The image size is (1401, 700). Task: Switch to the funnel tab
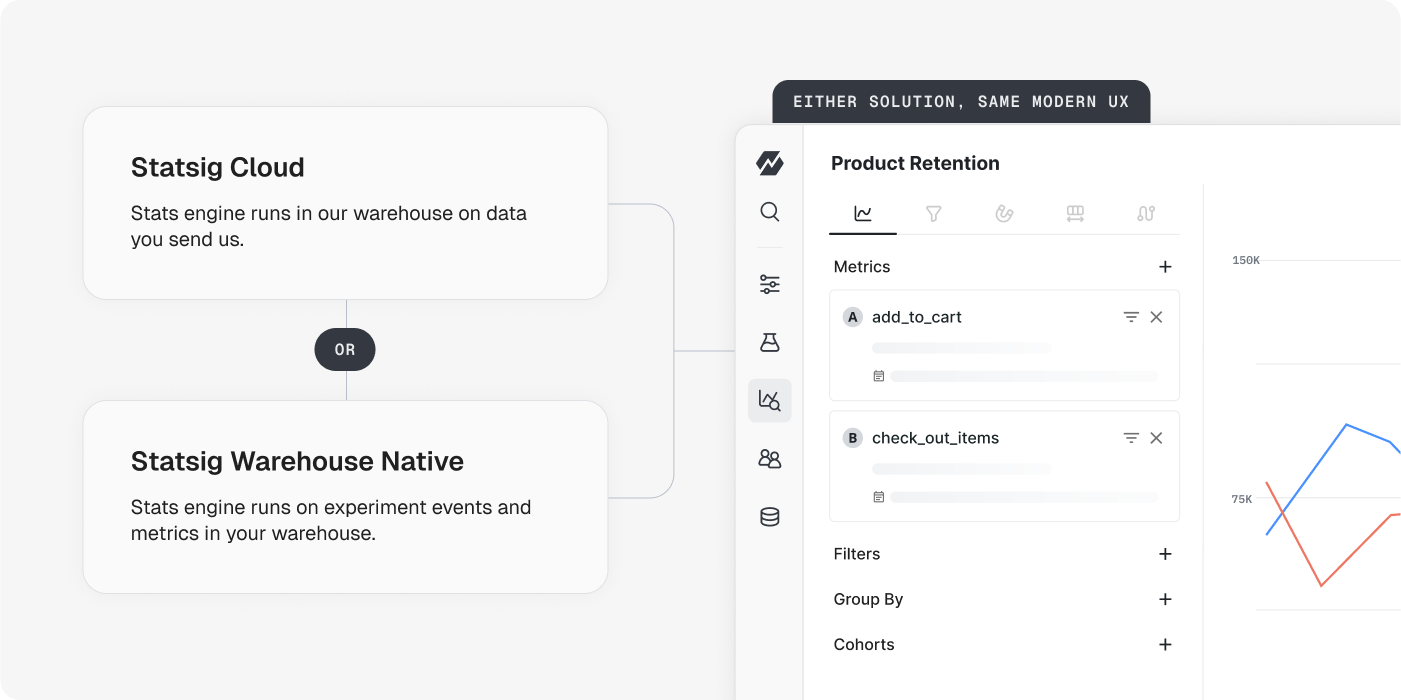pyautogui.click(x=934, y=213)
